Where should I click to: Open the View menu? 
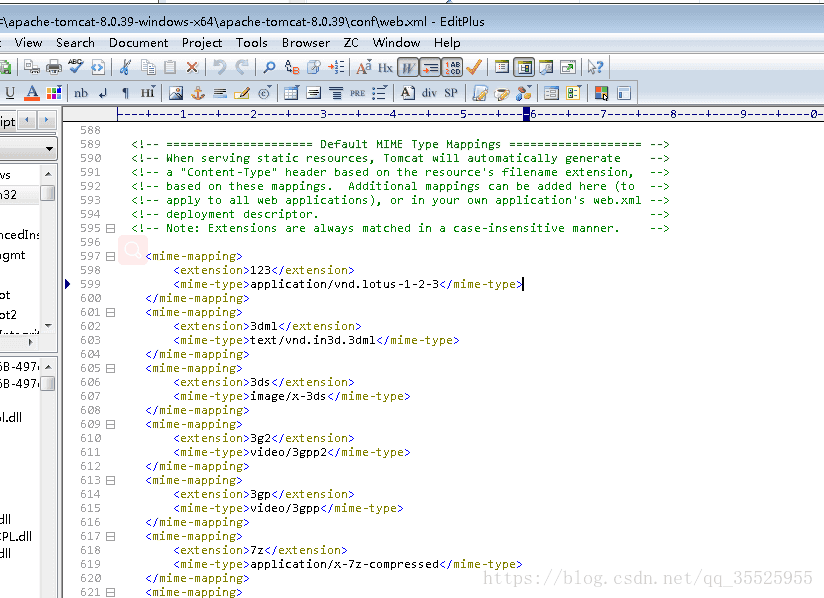[28, 43]
